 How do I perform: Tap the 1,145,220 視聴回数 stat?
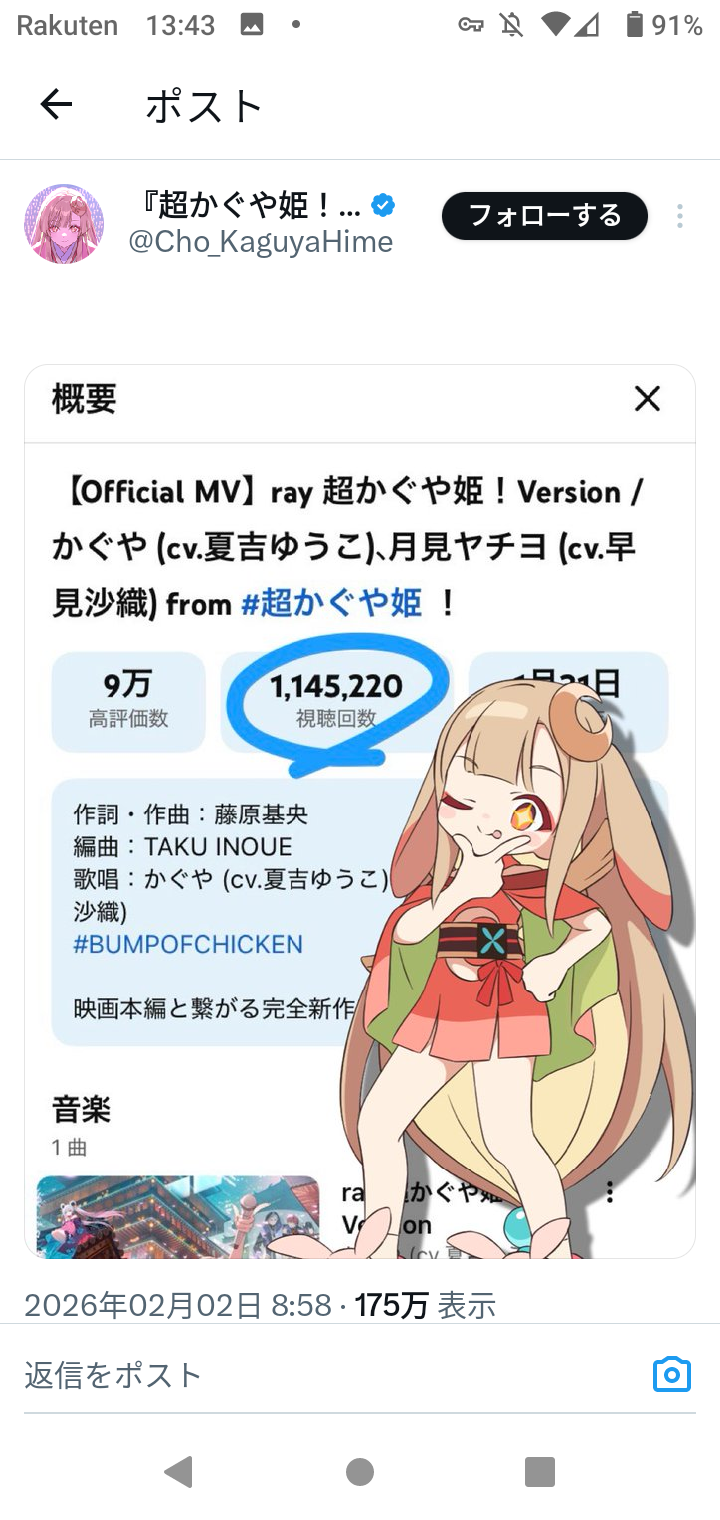pyautogui.click(x=337, y=700)
